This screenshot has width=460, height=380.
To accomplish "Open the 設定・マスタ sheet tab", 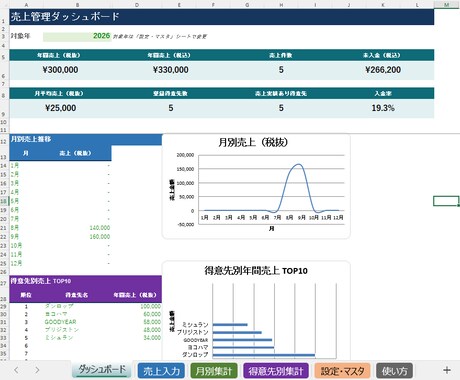I will pyautogui.click(x=342, y=371).
